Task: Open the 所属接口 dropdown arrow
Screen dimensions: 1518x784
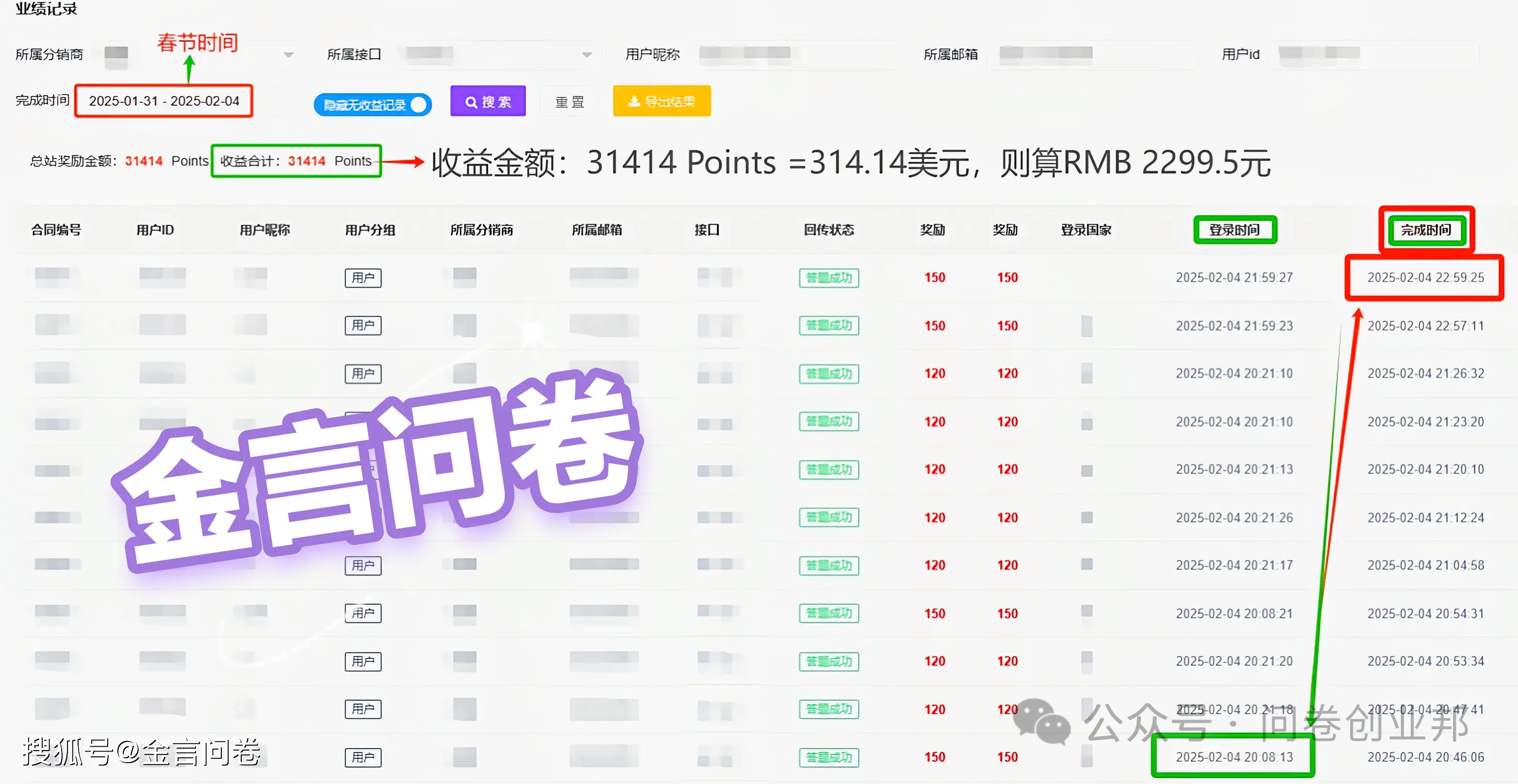Action: (587, 53)
